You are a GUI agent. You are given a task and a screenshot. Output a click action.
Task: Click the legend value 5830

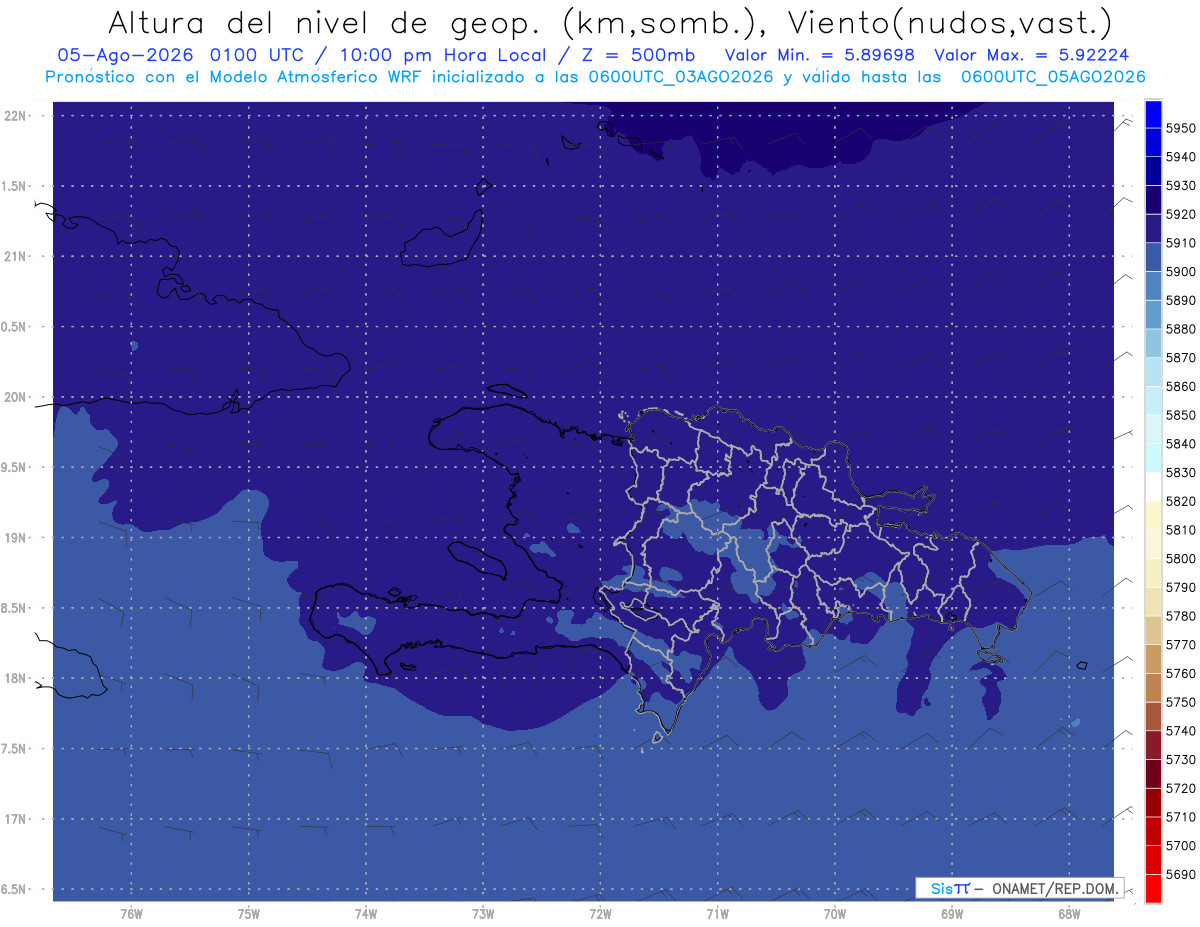coord(1180,473)
